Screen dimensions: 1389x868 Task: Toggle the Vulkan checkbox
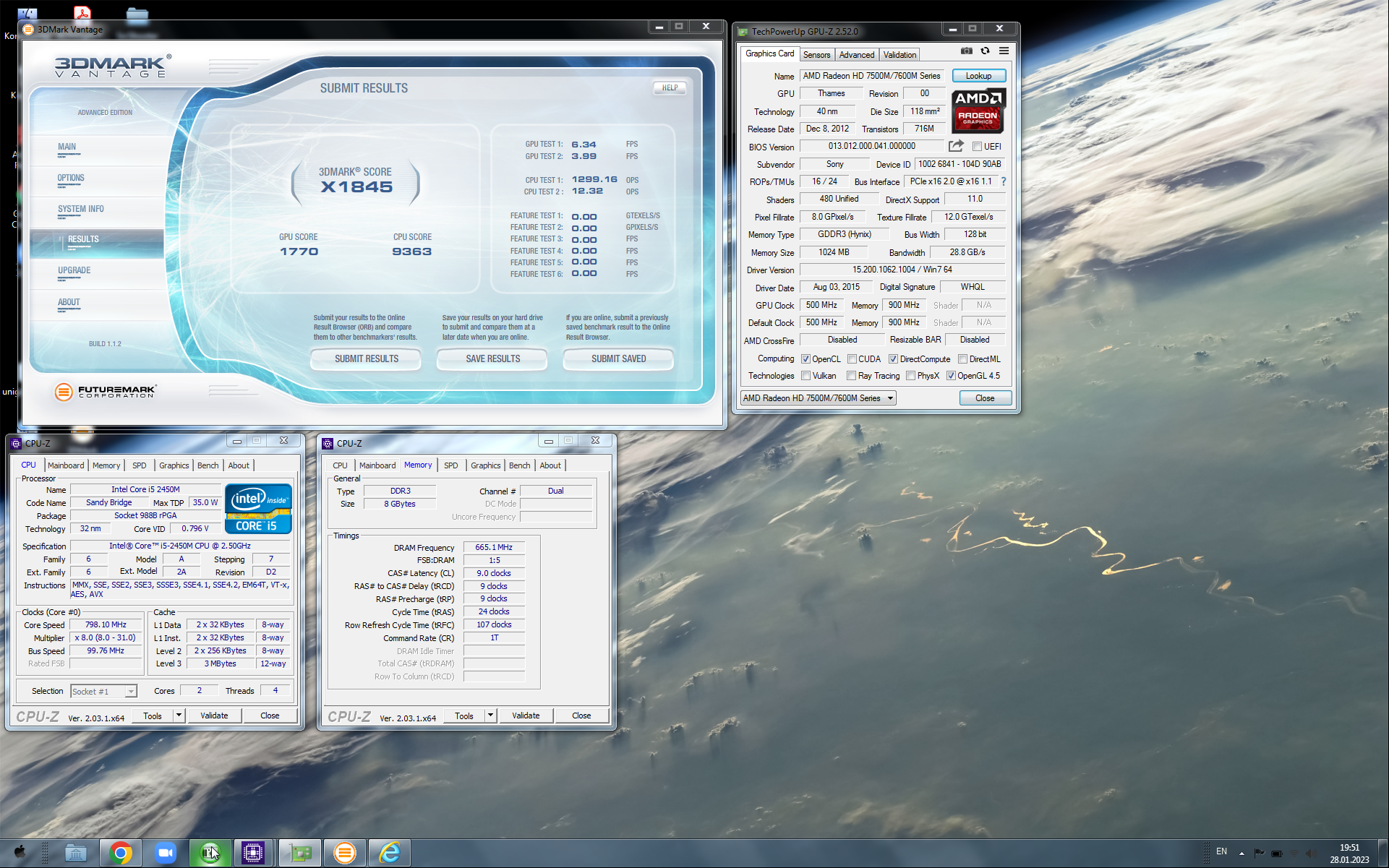pyautogui.click(x=805, y=376)
